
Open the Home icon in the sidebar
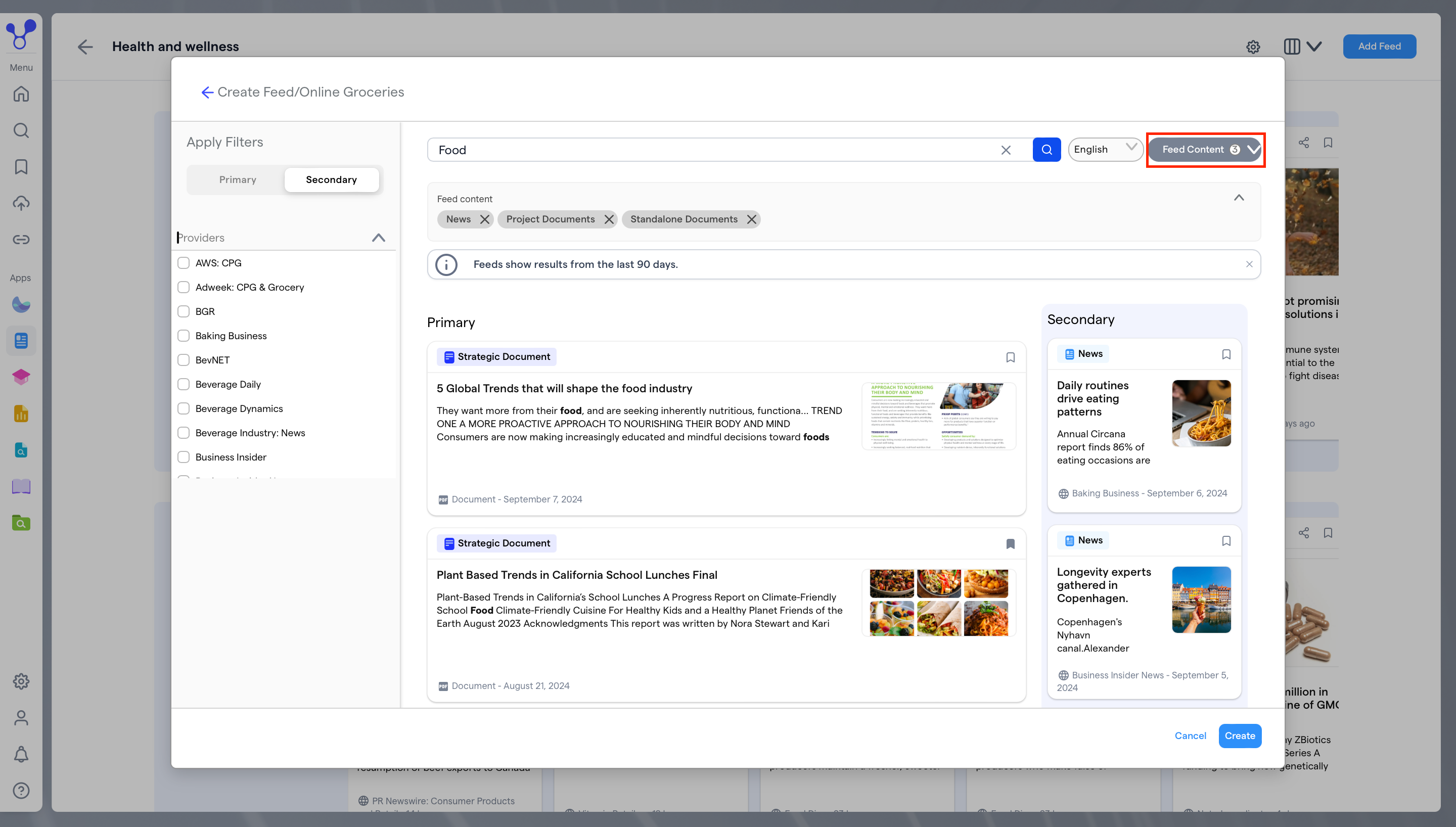(x=21, y=94)
